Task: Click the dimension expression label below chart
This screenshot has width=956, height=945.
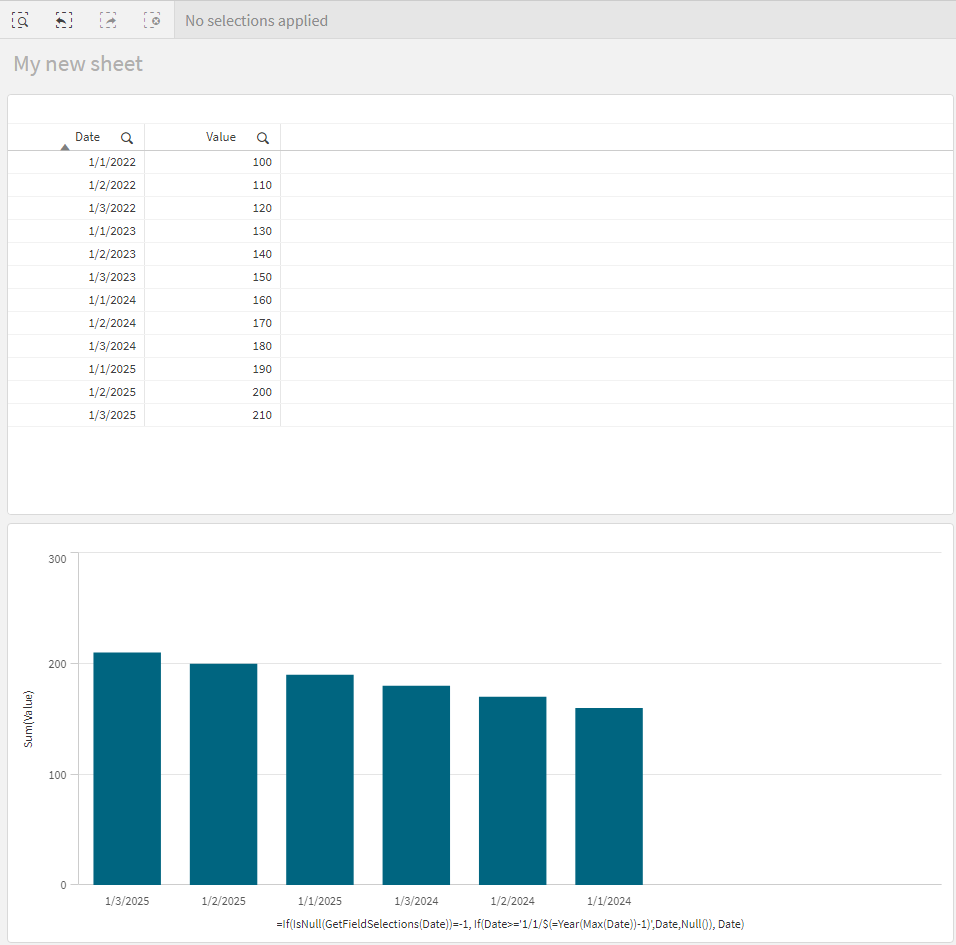Action: pos(510,925)
